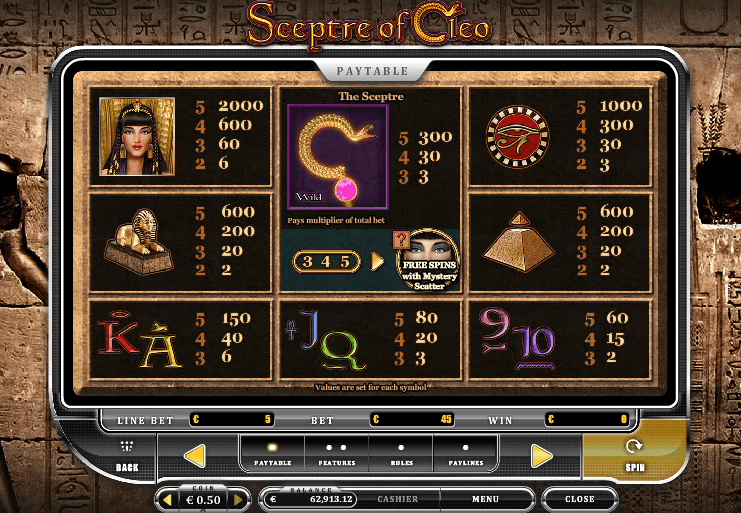This screenshot has width=741, height=513.
Task: Switch to the Features tab
Action: 337,454
